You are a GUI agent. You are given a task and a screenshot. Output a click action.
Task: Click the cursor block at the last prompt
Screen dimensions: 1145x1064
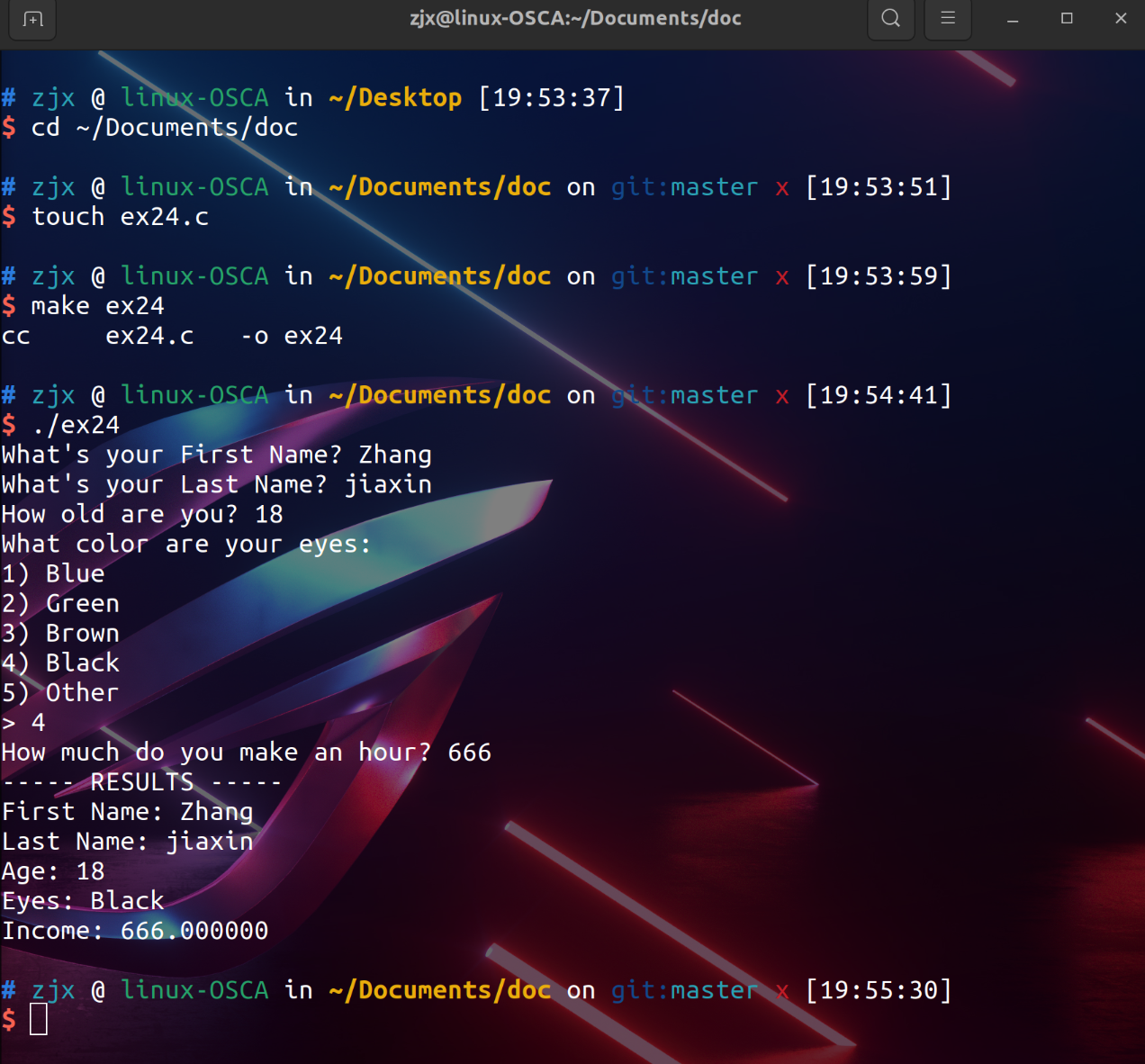pyautogui.click(x=39, y=1020)
